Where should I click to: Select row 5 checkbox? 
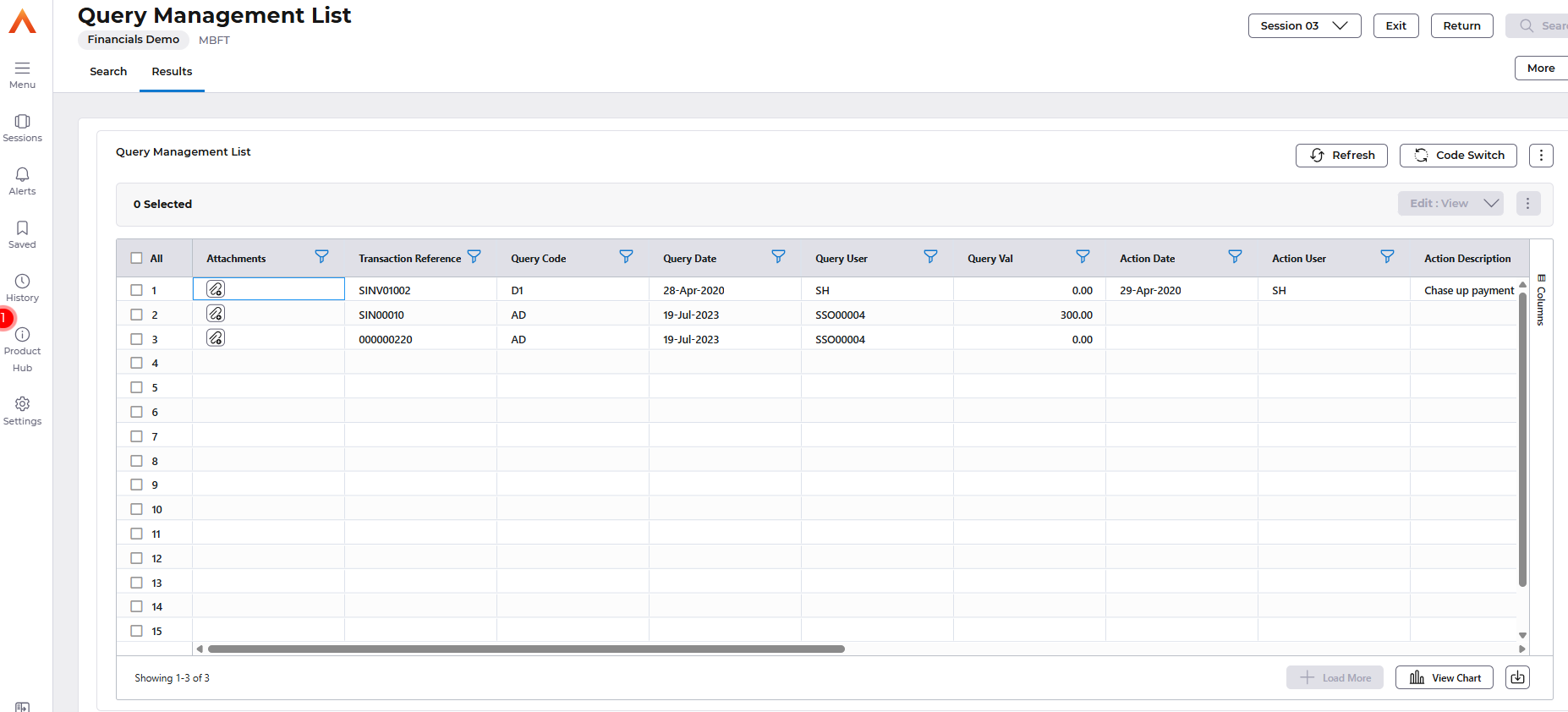[136, 387]
